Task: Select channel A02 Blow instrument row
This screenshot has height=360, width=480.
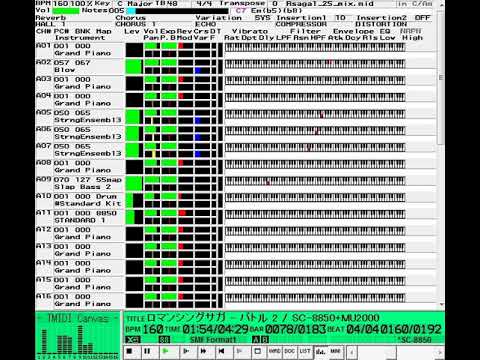Action: tap(79, 66)
